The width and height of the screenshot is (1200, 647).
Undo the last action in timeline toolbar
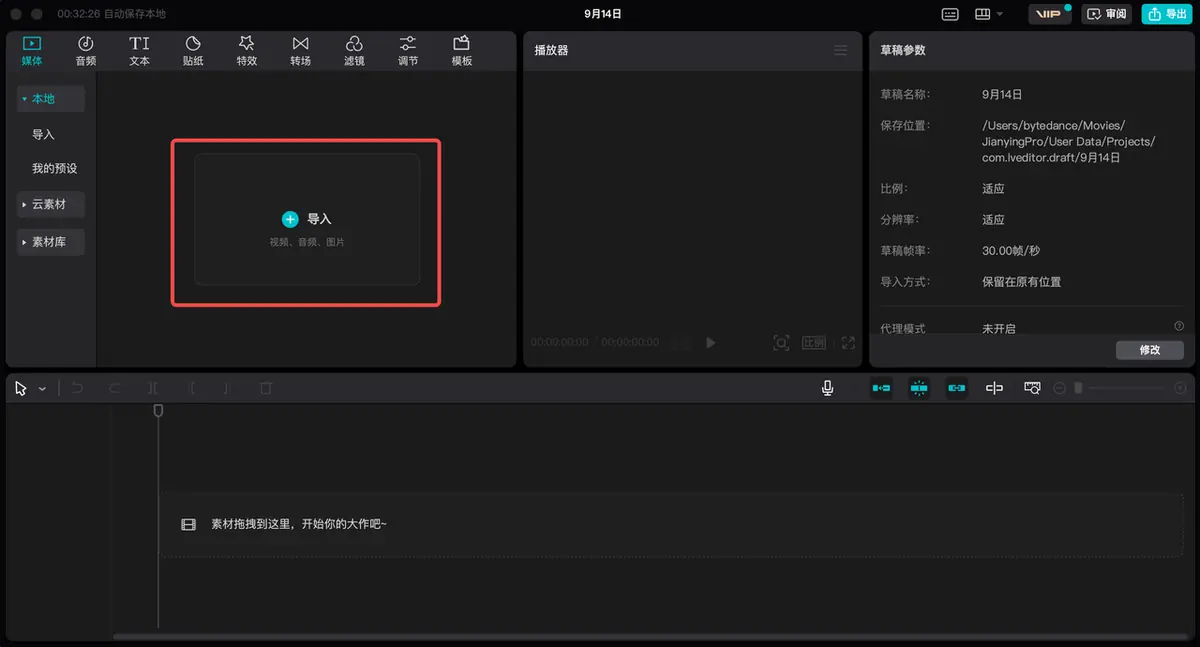tap(77, 388)
